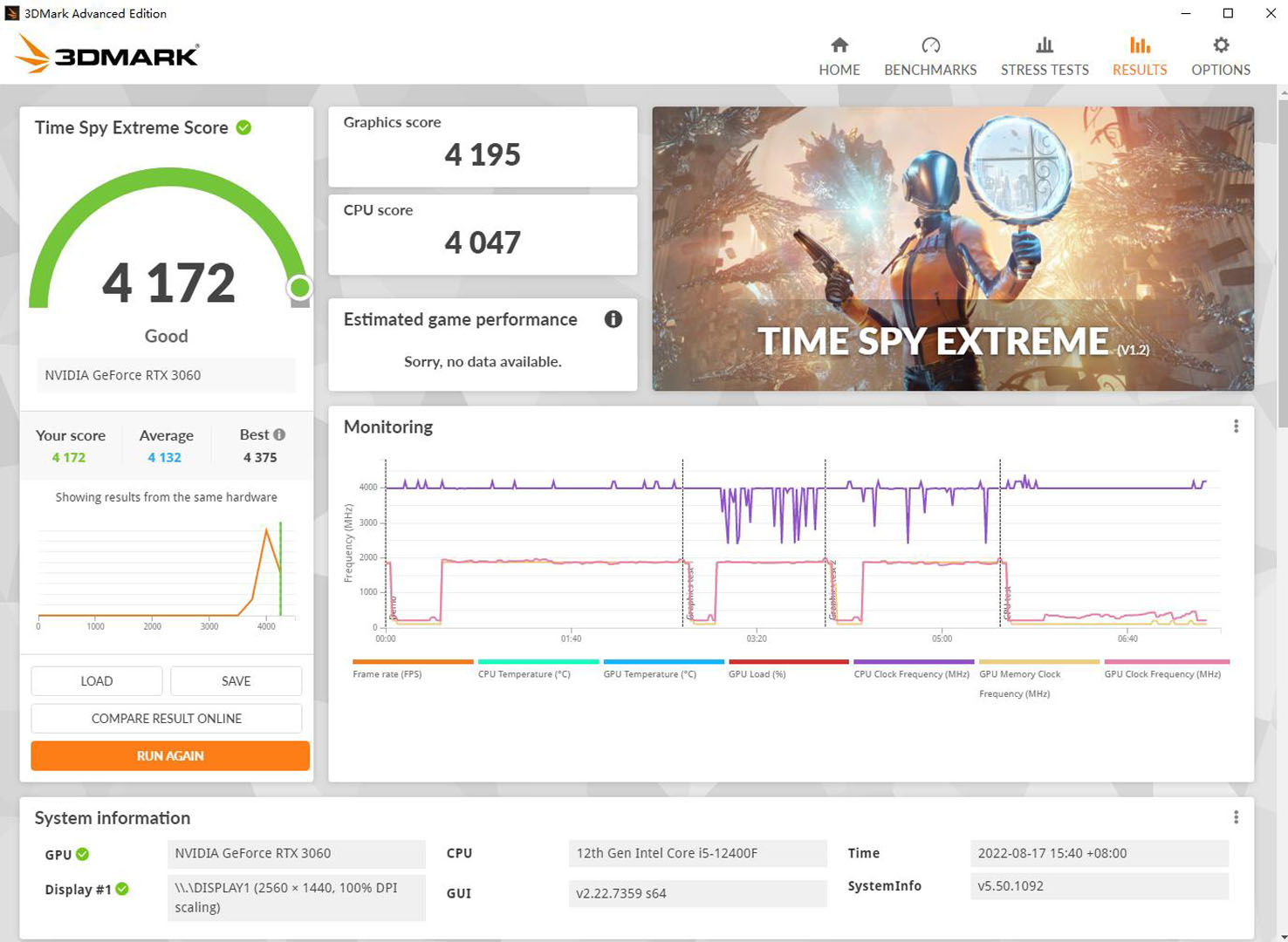Toggle the Frame rate (FPS) chart legend

386,673
